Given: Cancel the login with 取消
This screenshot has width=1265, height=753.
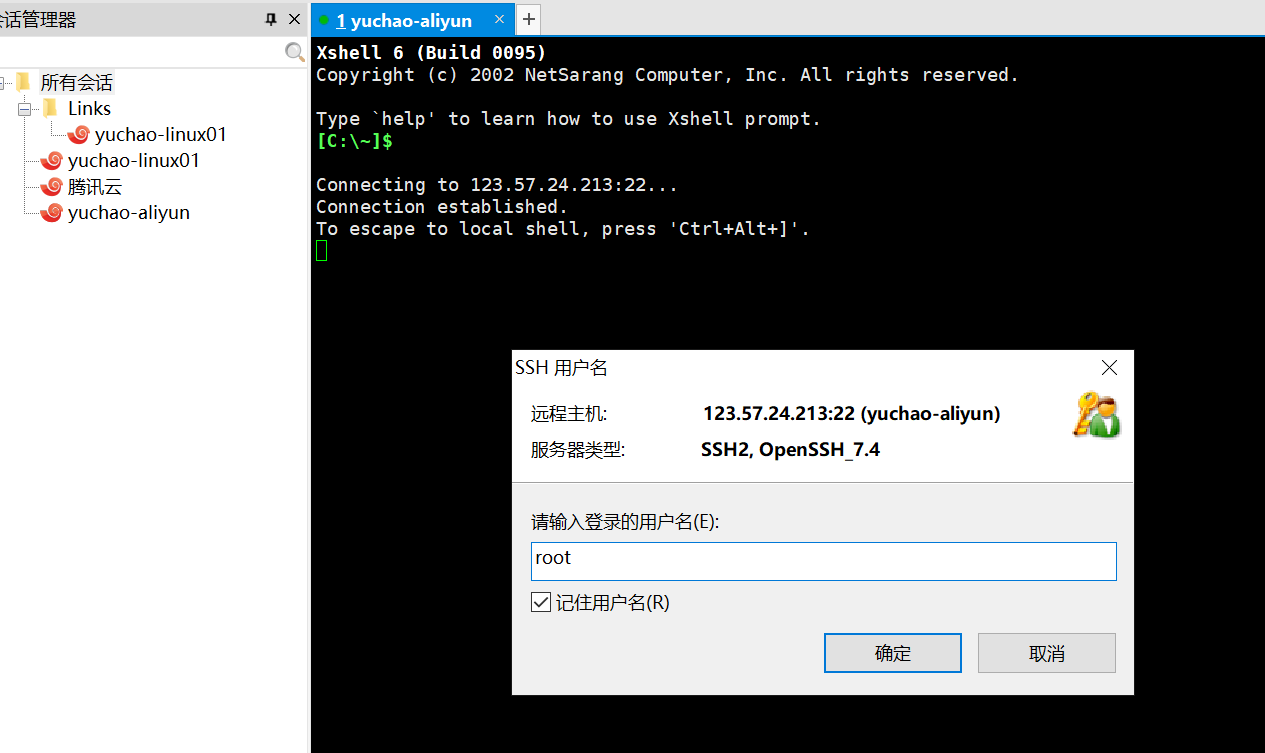Looking at the screenshot, I should 1046,653.
